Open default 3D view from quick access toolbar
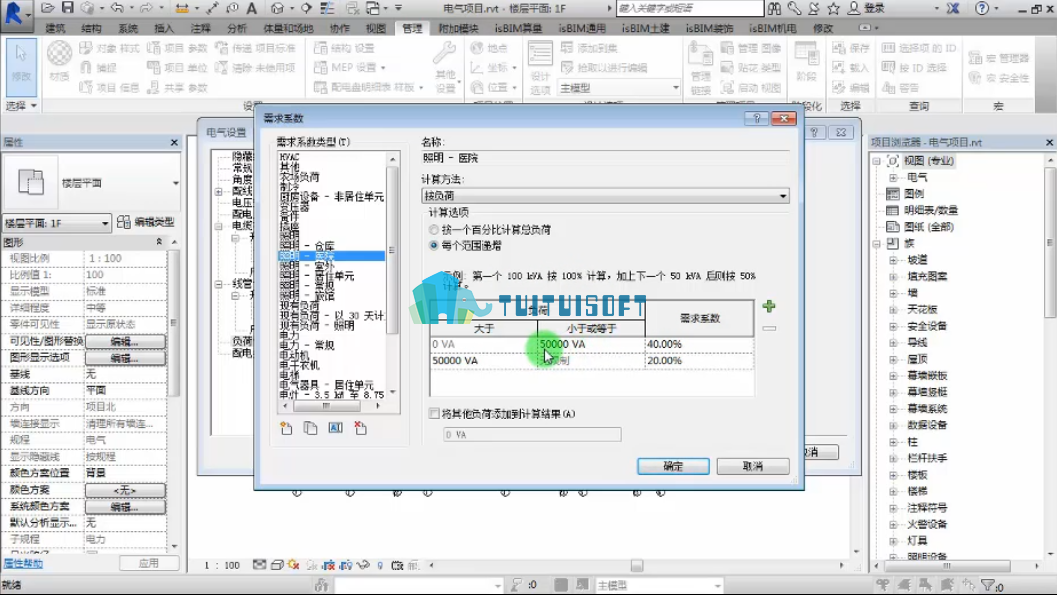 (x=277, y=8)
